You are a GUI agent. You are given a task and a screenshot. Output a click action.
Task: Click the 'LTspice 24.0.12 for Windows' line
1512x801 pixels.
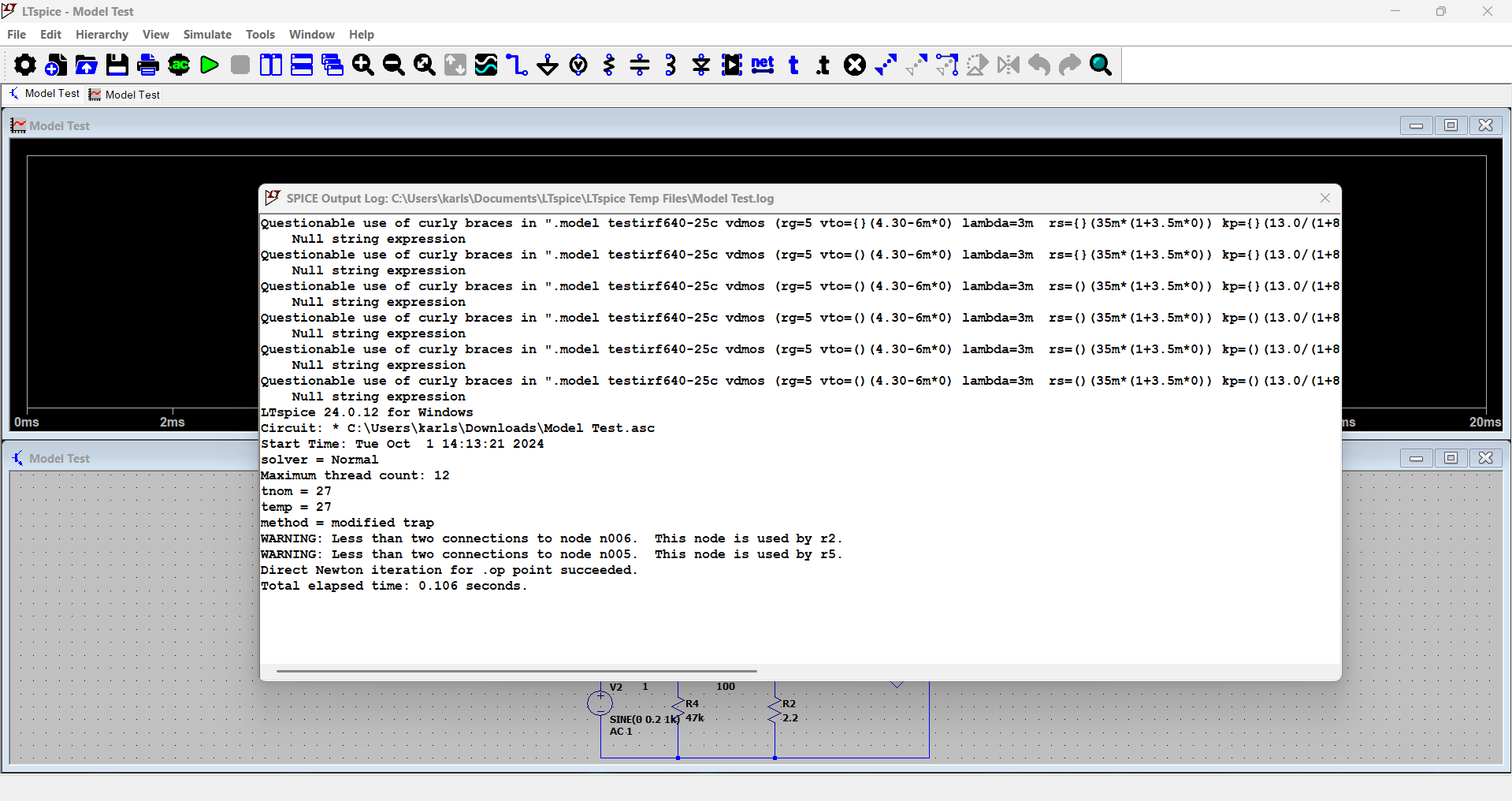coord(367,412)
